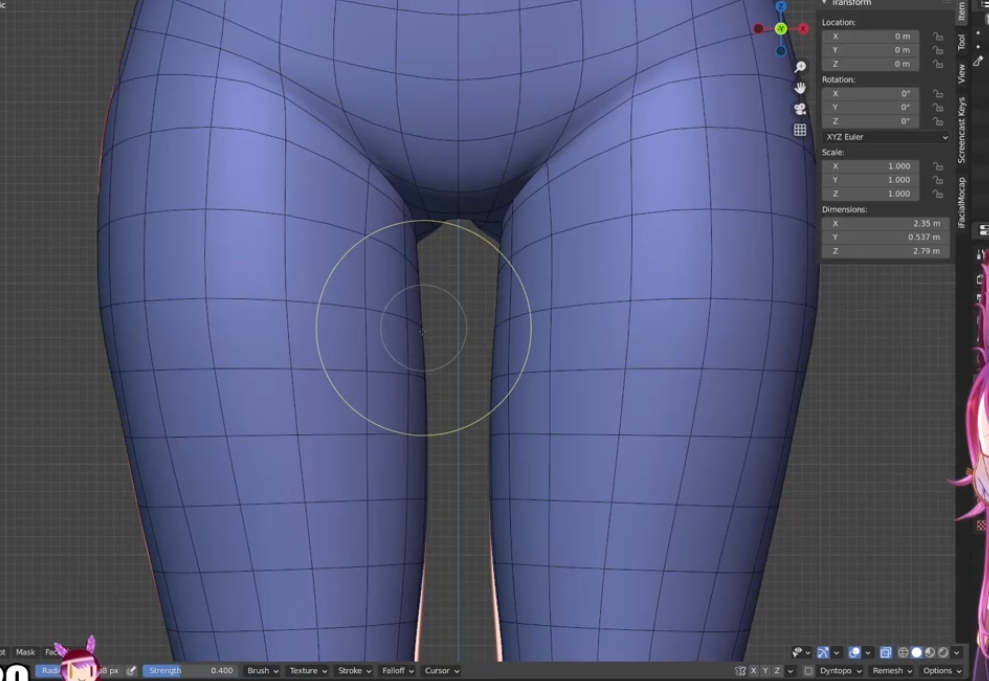This screenshot has height=681, width=989.
Task: Click the Dimensions X value field
Action: 885,224
